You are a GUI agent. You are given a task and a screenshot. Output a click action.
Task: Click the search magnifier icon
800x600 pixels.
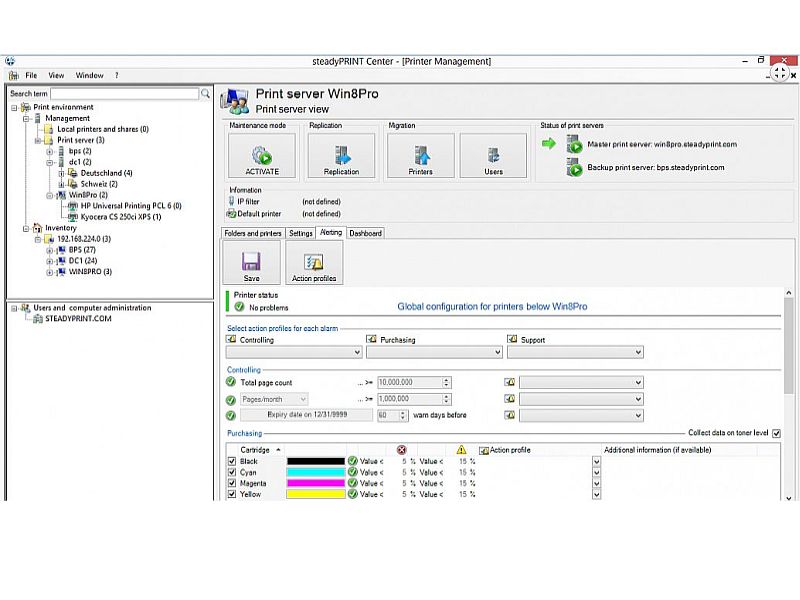(x=205, y=93)
